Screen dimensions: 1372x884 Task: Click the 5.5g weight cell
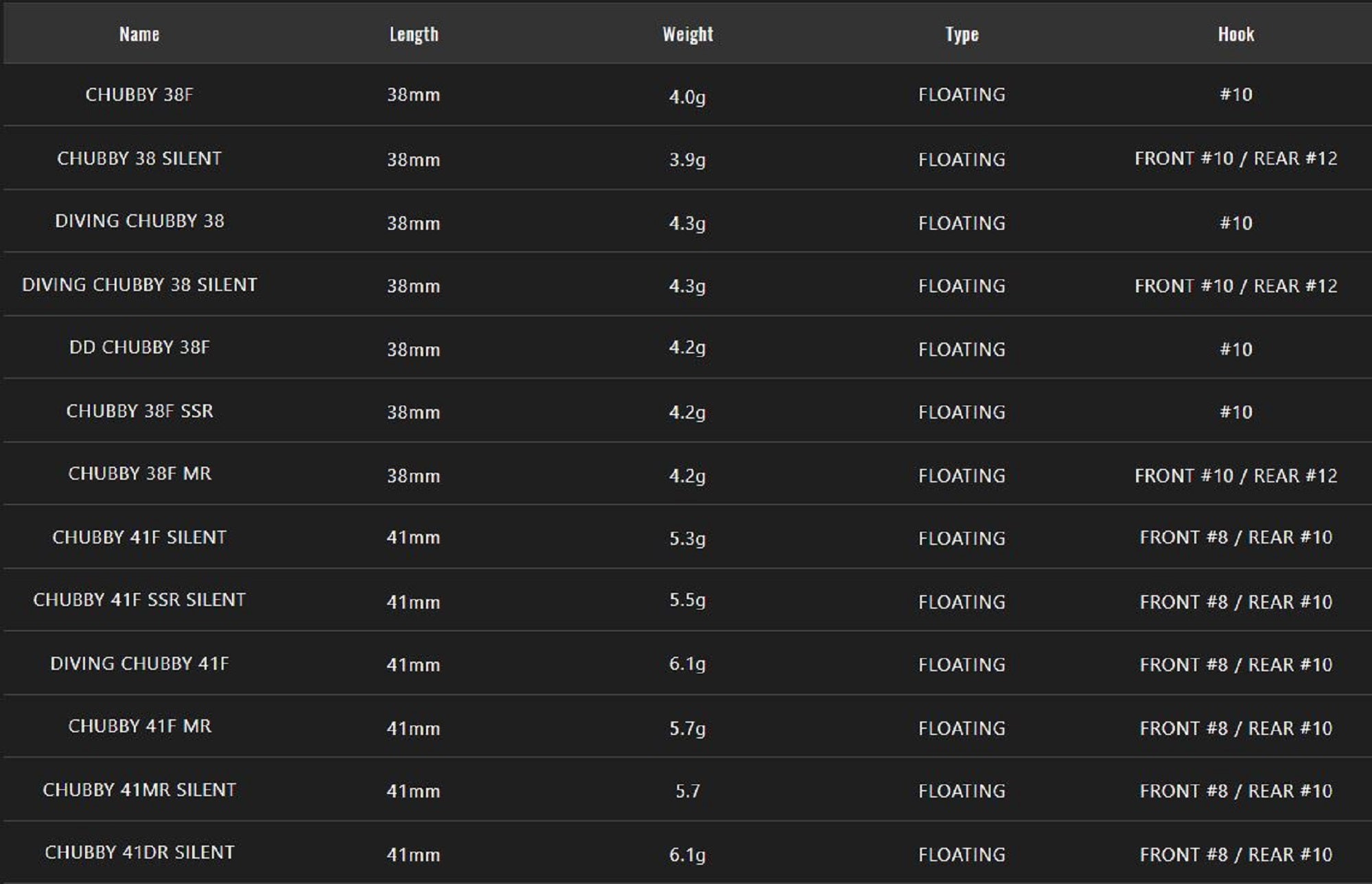click(687, 601)
